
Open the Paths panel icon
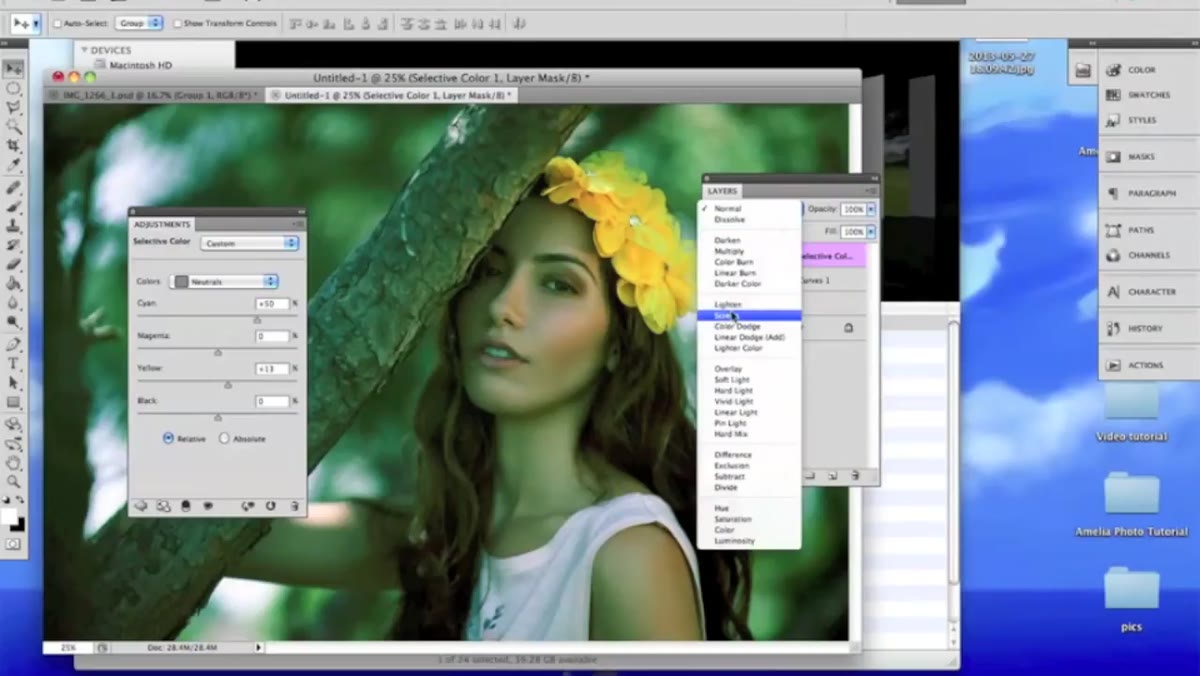(x=1114, y=230)
